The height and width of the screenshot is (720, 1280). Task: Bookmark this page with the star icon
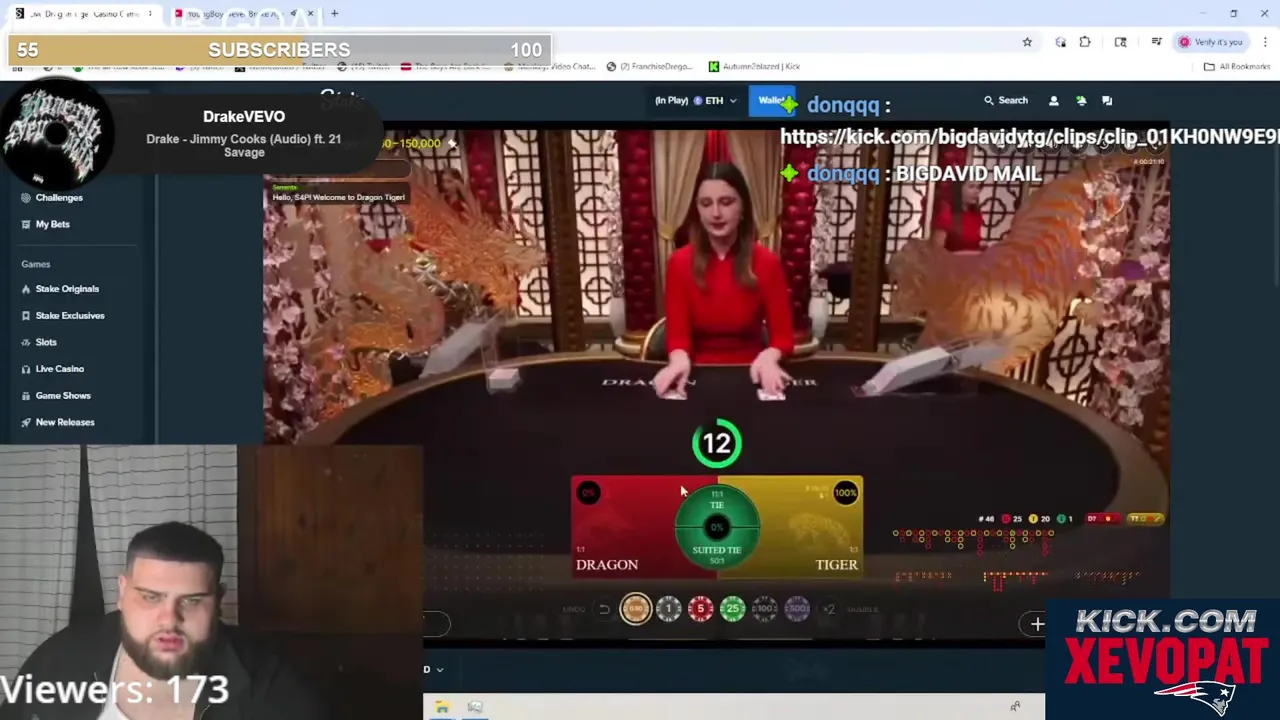point(1027,42)
